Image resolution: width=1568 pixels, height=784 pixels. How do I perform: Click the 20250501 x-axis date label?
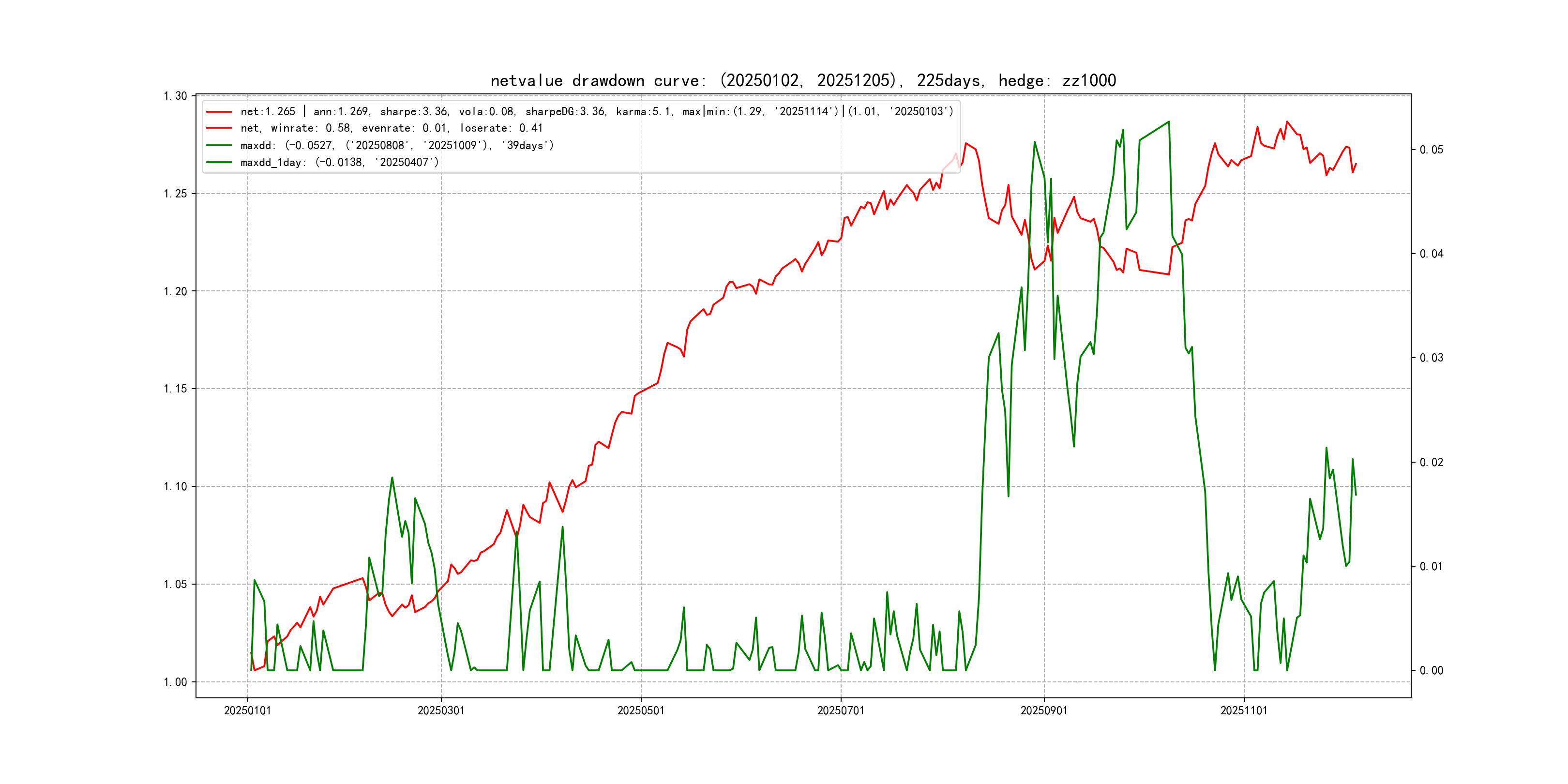pyautogui.click(x=640, y=711)
